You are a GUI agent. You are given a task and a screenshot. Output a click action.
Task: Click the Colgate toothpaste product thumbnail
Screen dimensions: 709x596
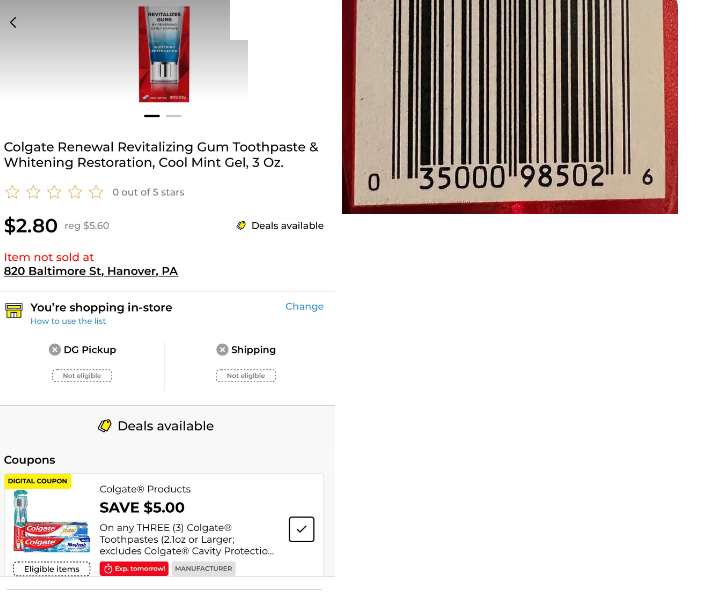click(164, 54)
